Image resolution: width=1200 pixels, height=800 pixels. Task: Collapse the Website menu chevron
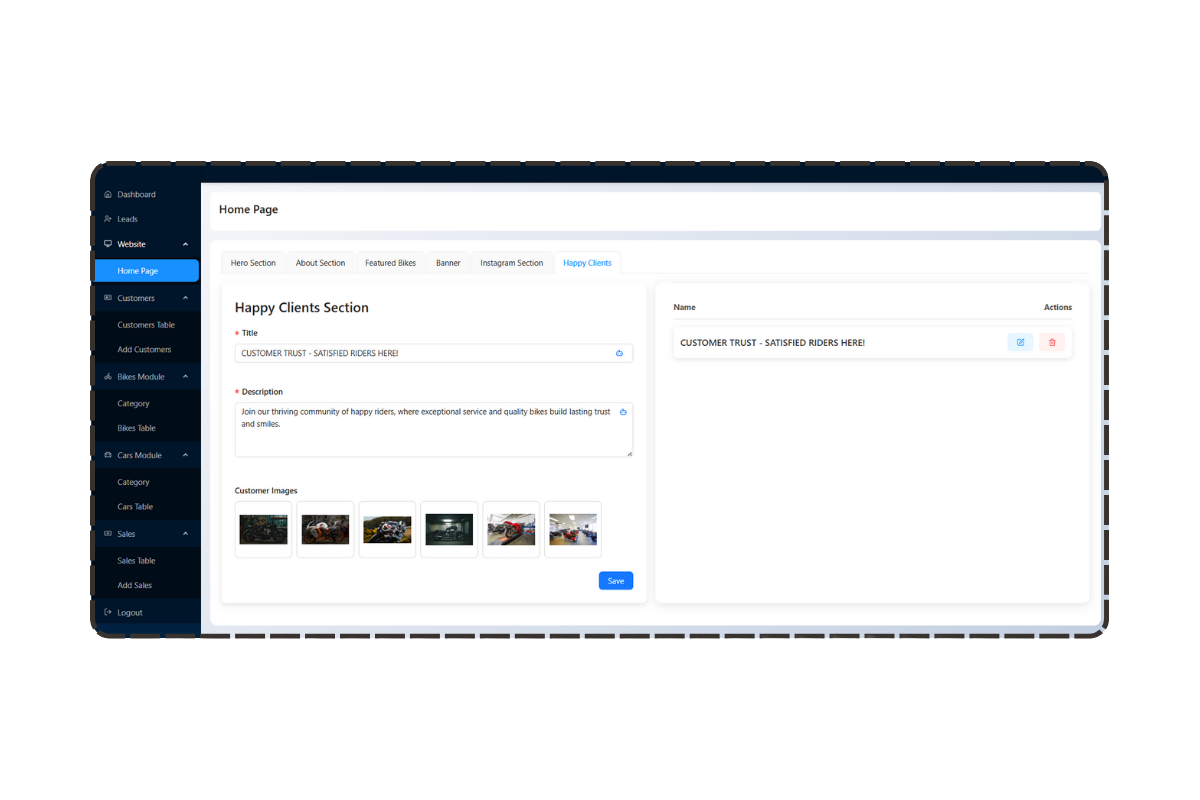coord(185,244)
